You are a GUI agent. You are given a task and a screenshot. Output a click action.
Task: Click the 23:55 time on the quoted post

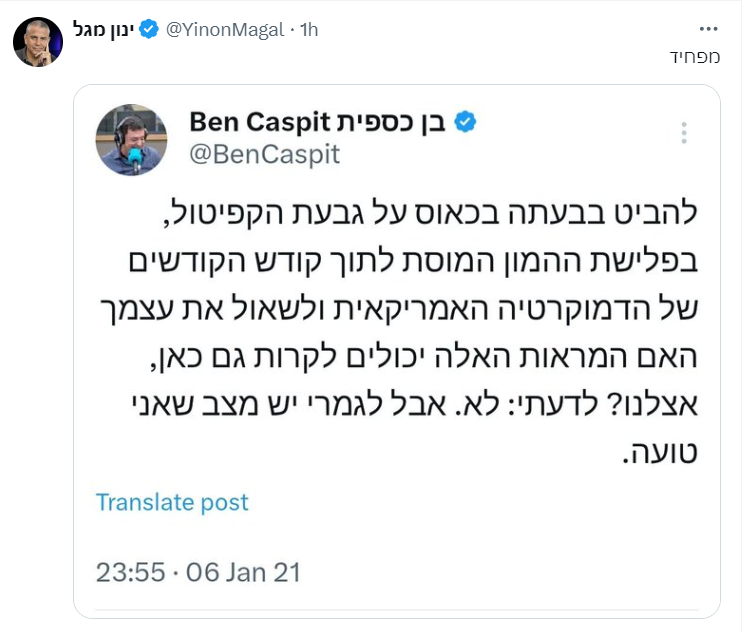pos(128,572)
